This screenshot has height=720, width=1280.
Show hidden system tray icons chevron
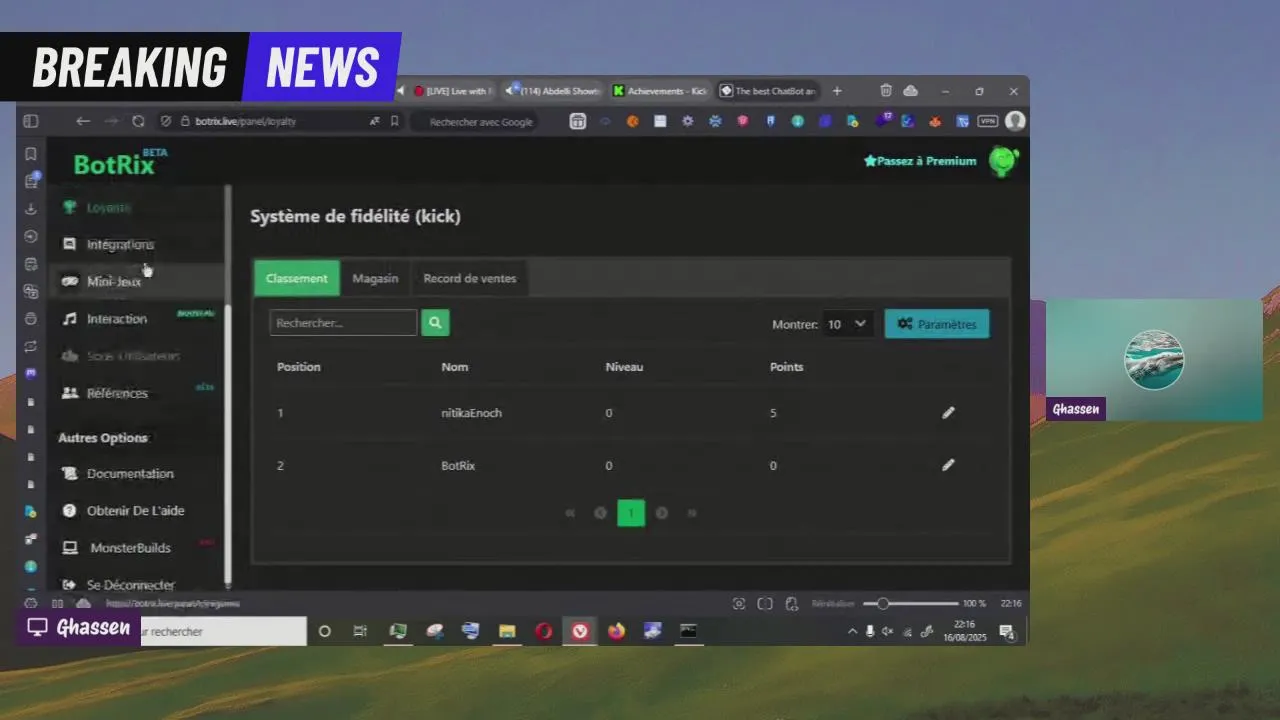pyautogui.click(x=852, y=631)
